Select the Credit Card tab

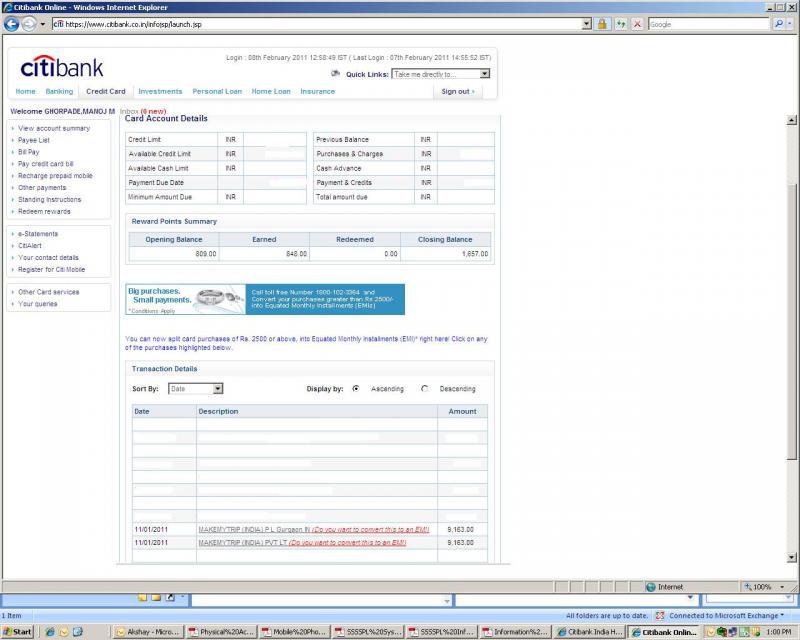(x=106, y=91)
